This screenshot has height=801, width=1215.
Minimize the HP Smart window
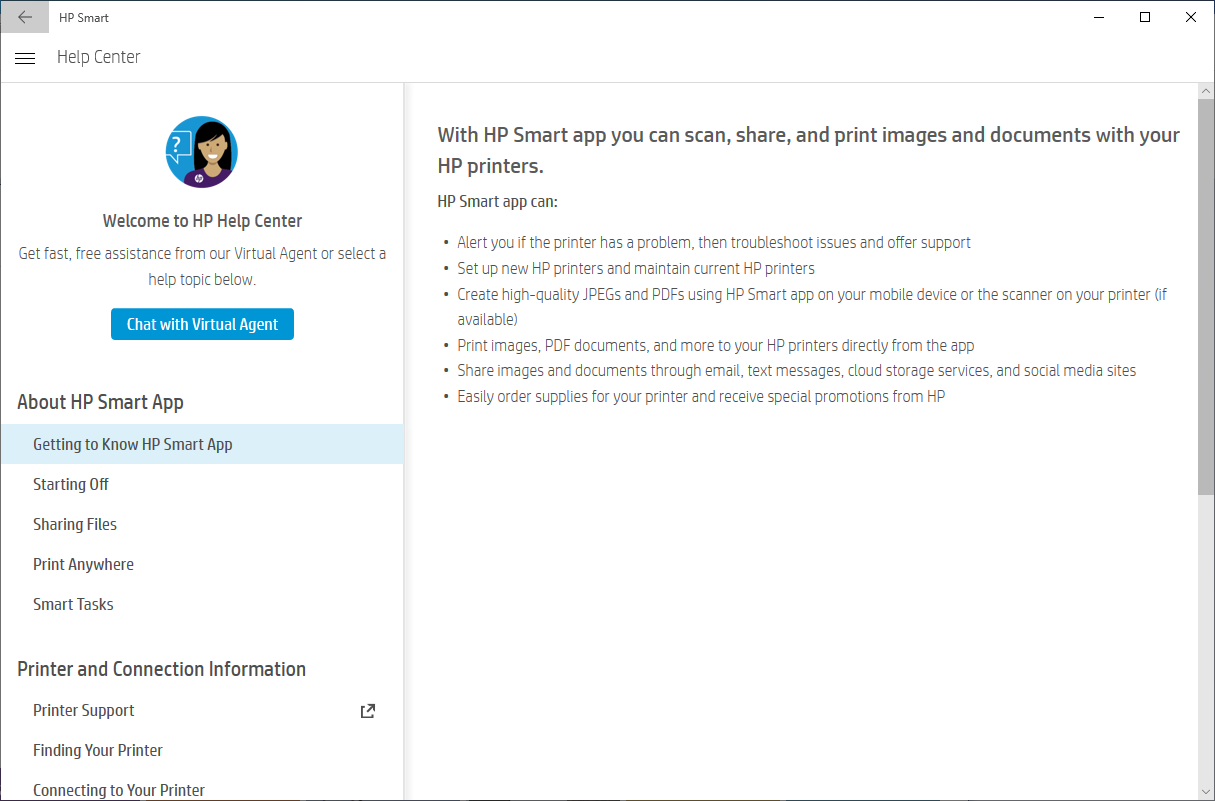point(1099,17)
